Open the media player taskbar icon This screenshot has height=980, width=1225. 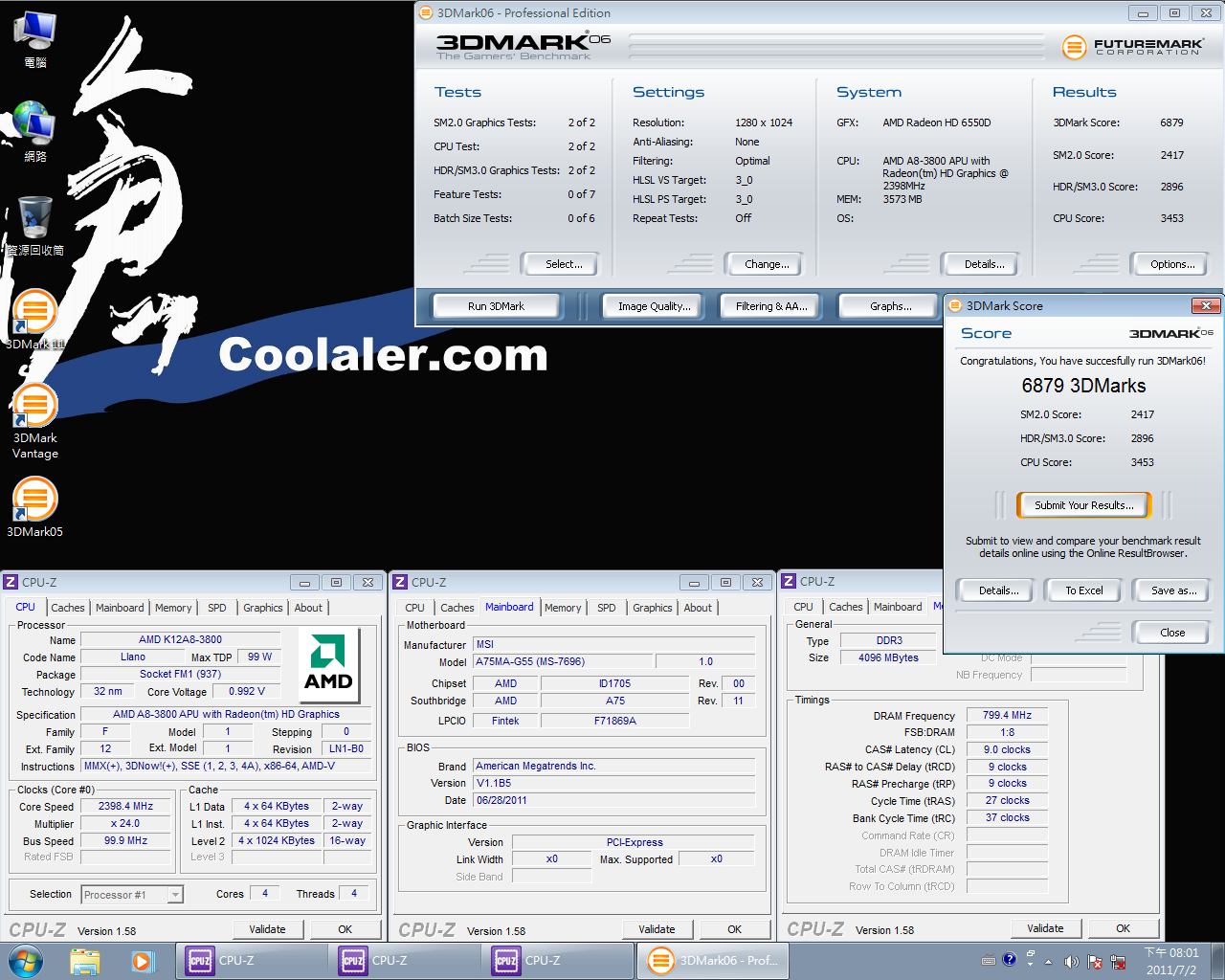coord(143,961)
